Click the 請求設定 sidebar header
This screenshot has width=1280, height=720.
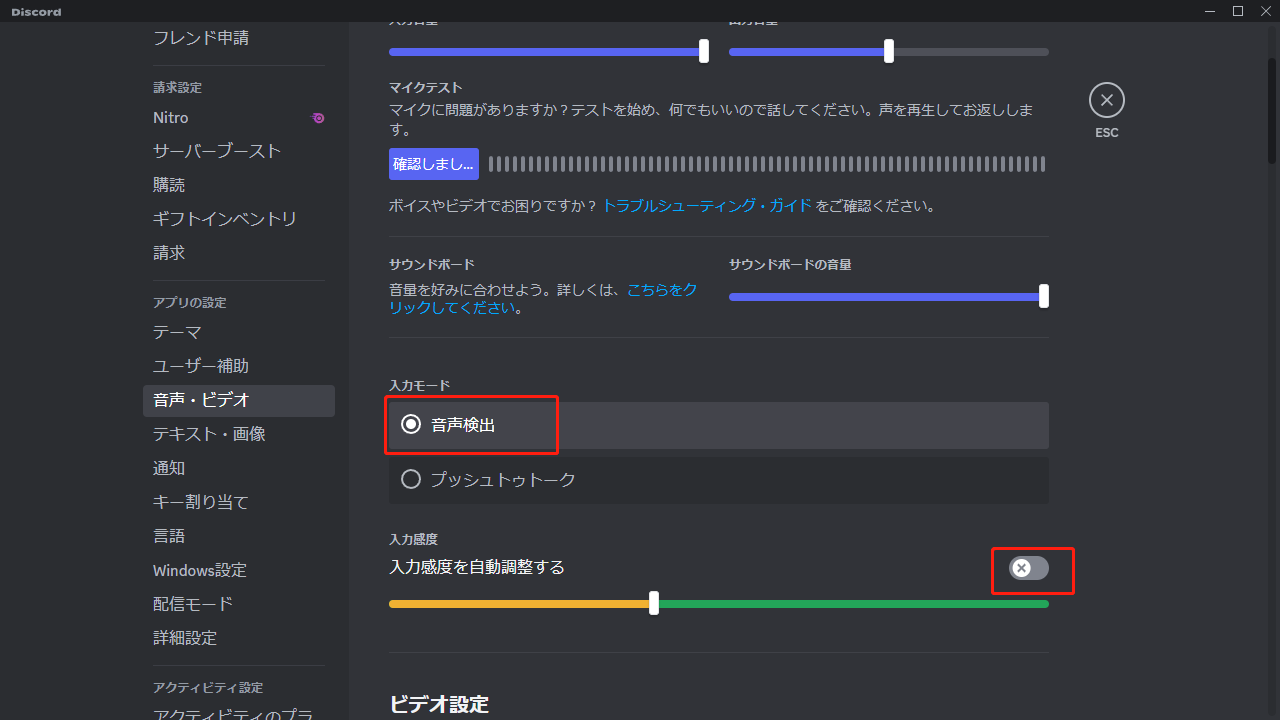click(x=178, y=88)
